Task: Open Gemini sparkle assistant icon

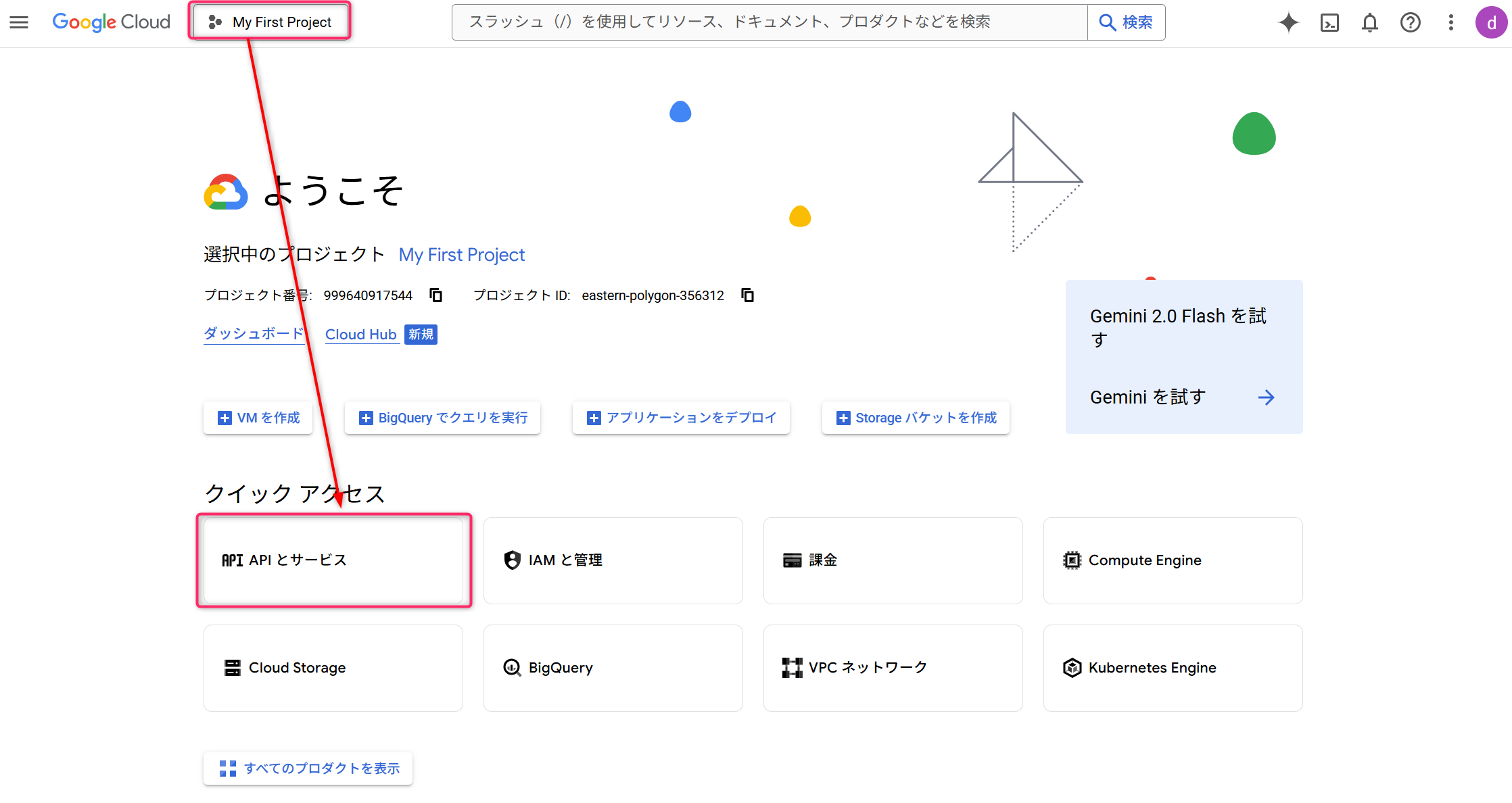Action: 1289,22
